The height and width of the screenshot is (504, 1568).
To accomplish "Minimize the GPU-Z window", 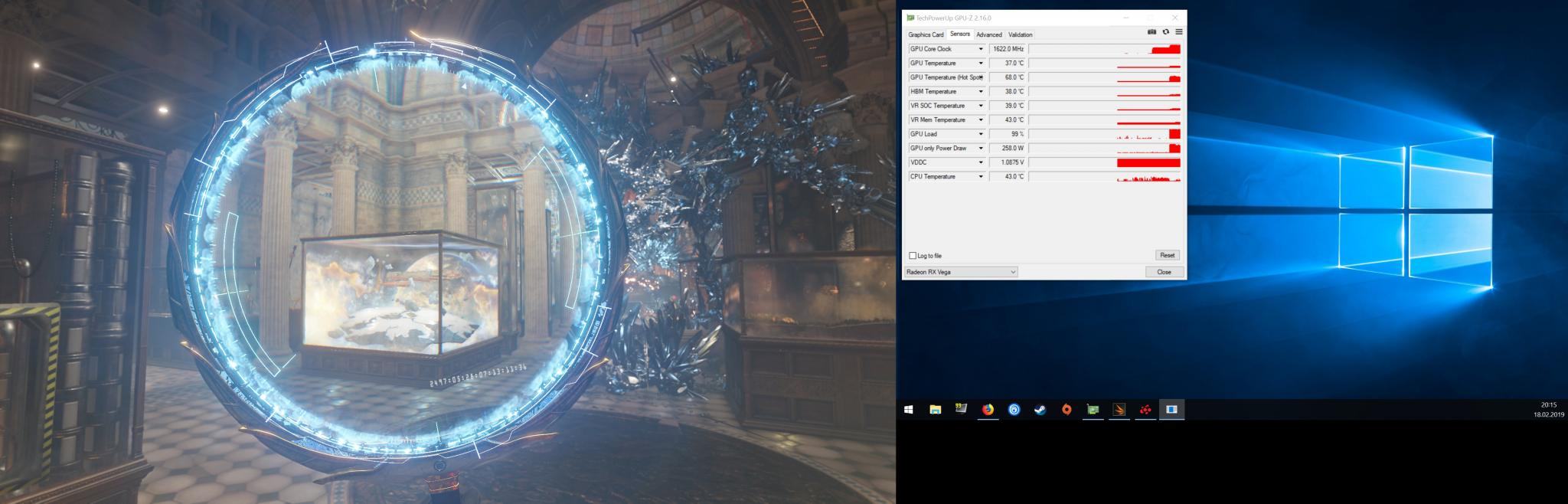I will pos(1125,18).
